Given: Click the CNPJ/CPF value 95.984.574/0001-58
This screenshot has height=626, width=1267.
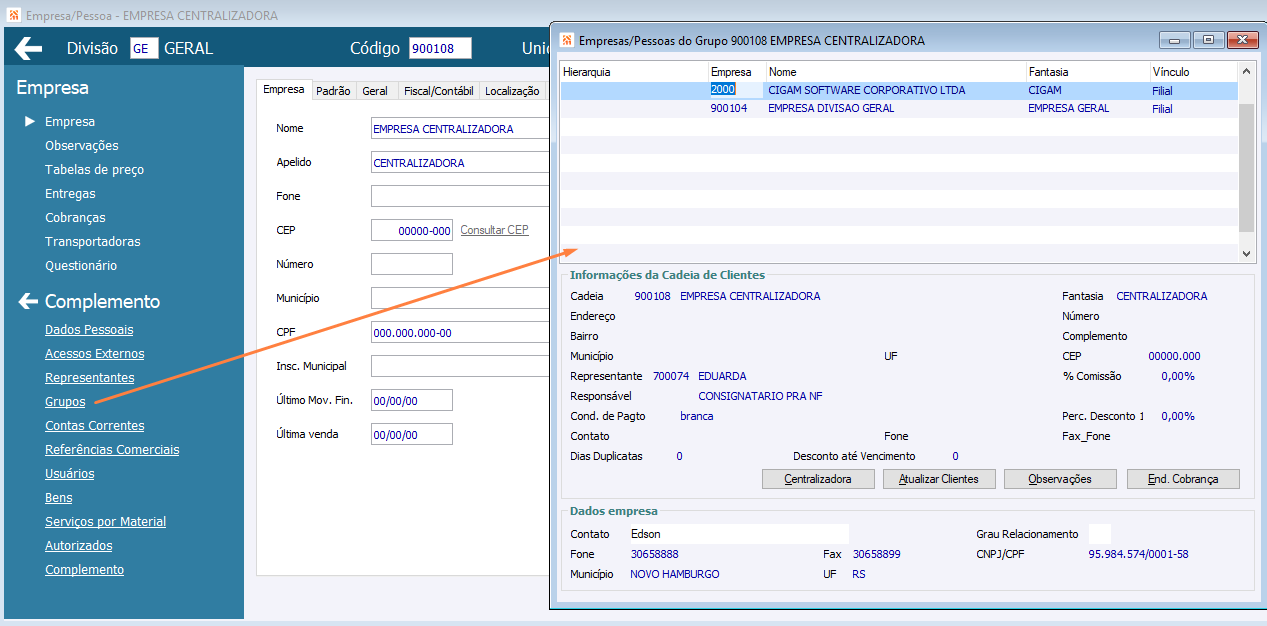Looking at the screenshot, I should (x=1138, y=554).
